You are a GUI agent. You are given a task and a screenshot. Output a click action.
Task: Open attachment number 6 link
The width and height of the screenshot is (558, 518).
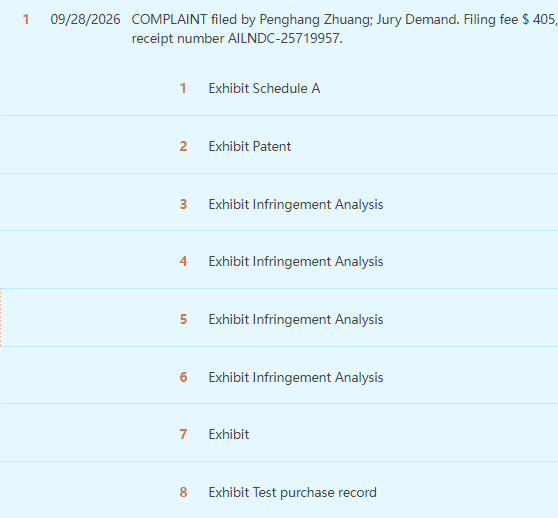pos(183,377)
